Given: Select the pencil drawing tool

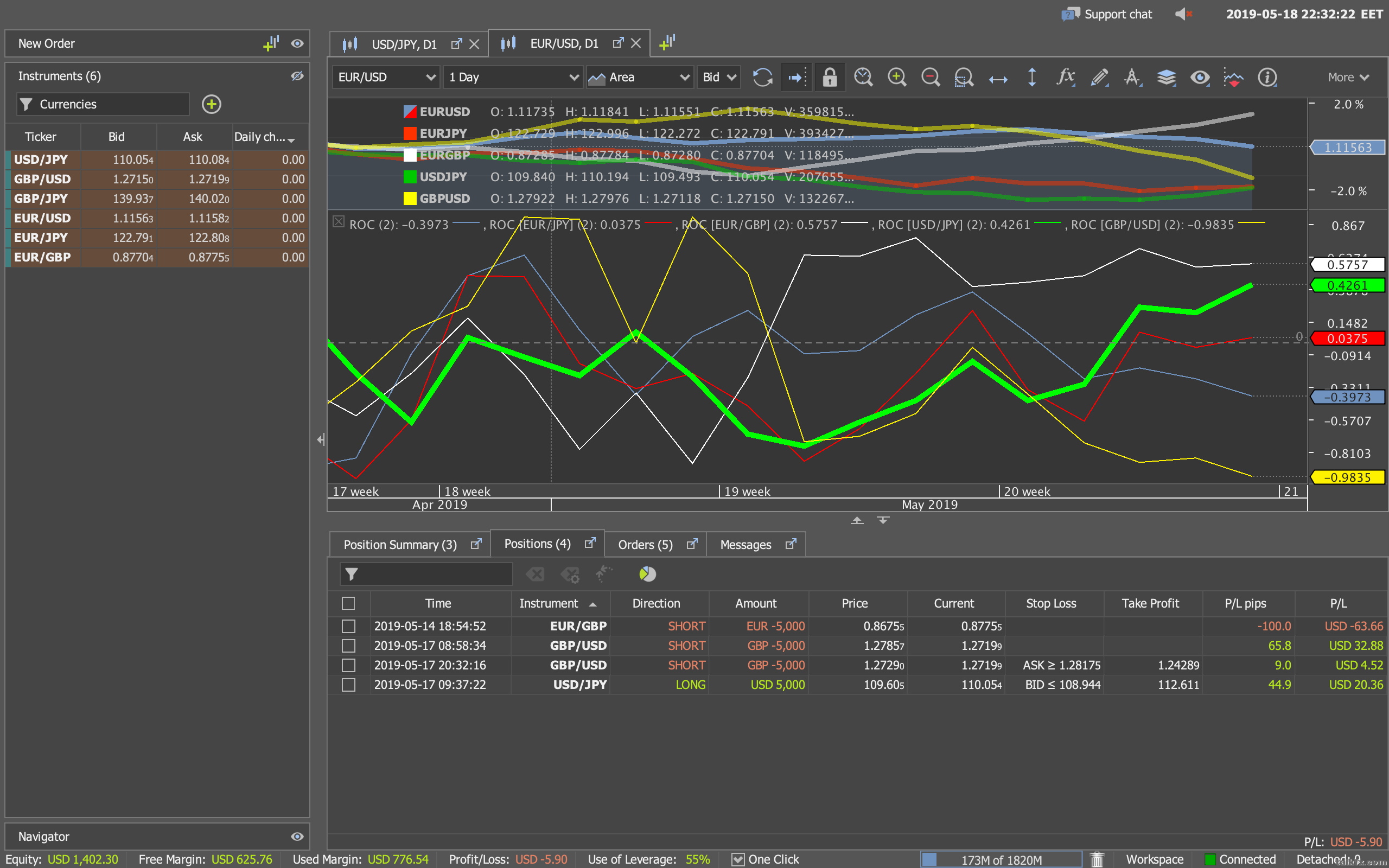Looking at the screenshot, I should (1099, 77).
